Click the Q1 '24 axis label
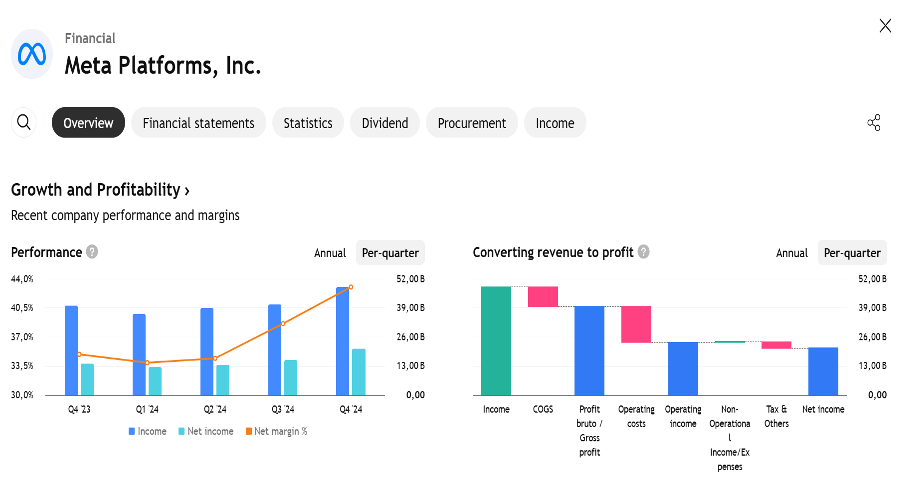 pos(147,409)
